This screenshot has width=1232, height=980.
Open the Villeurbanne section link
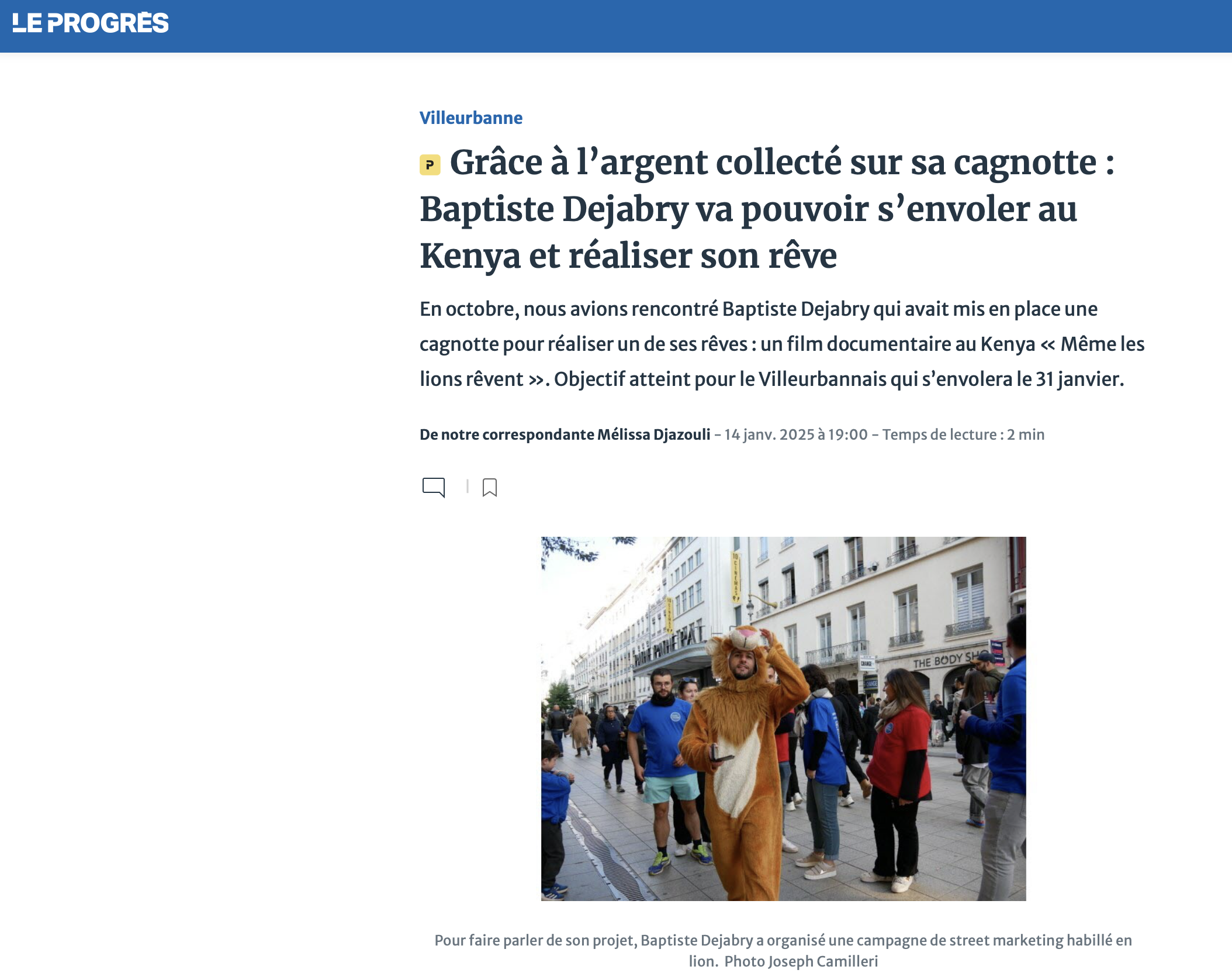pyautogui.click(x=471, y=118)
